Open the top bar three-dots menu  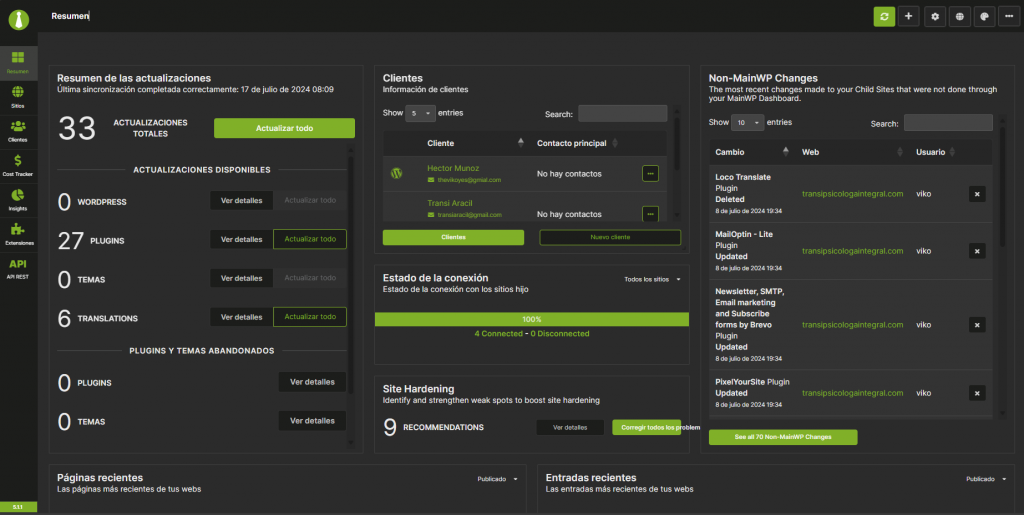1010,16
